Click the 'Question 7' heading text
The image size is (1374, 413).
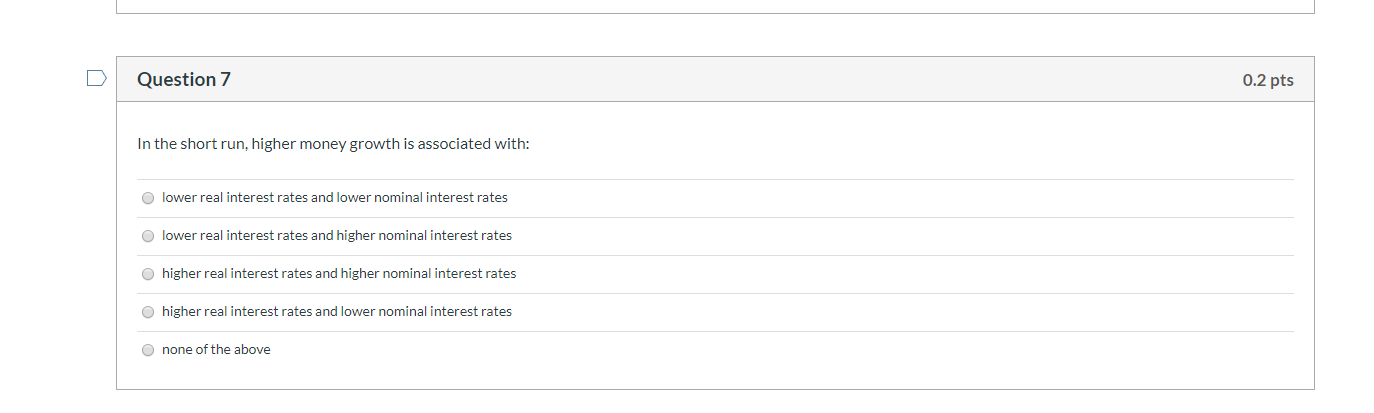184,79
